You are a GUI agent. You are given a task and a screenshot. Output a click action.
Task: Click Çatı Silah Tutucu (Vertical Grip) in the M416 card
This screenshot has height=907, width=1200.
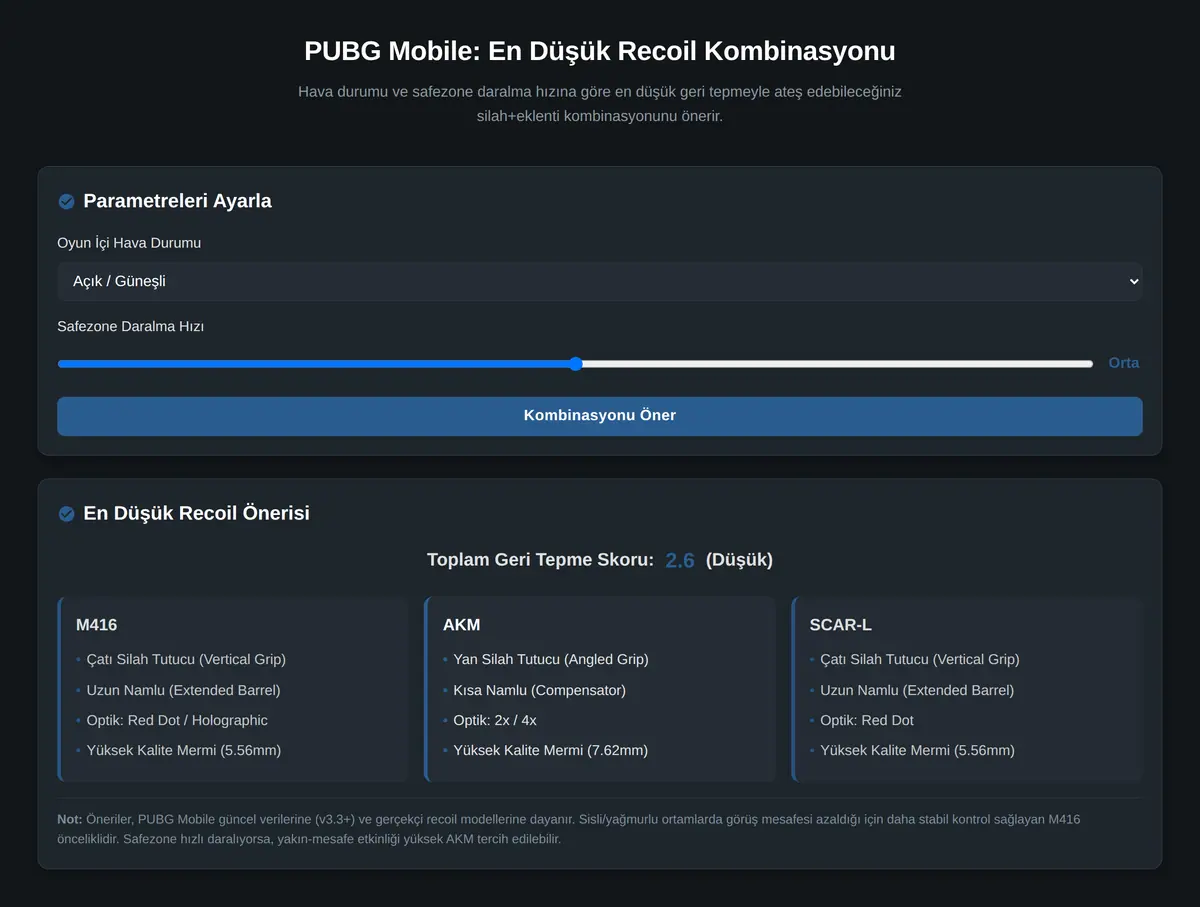pyautogui.click(x=186, y=660)
